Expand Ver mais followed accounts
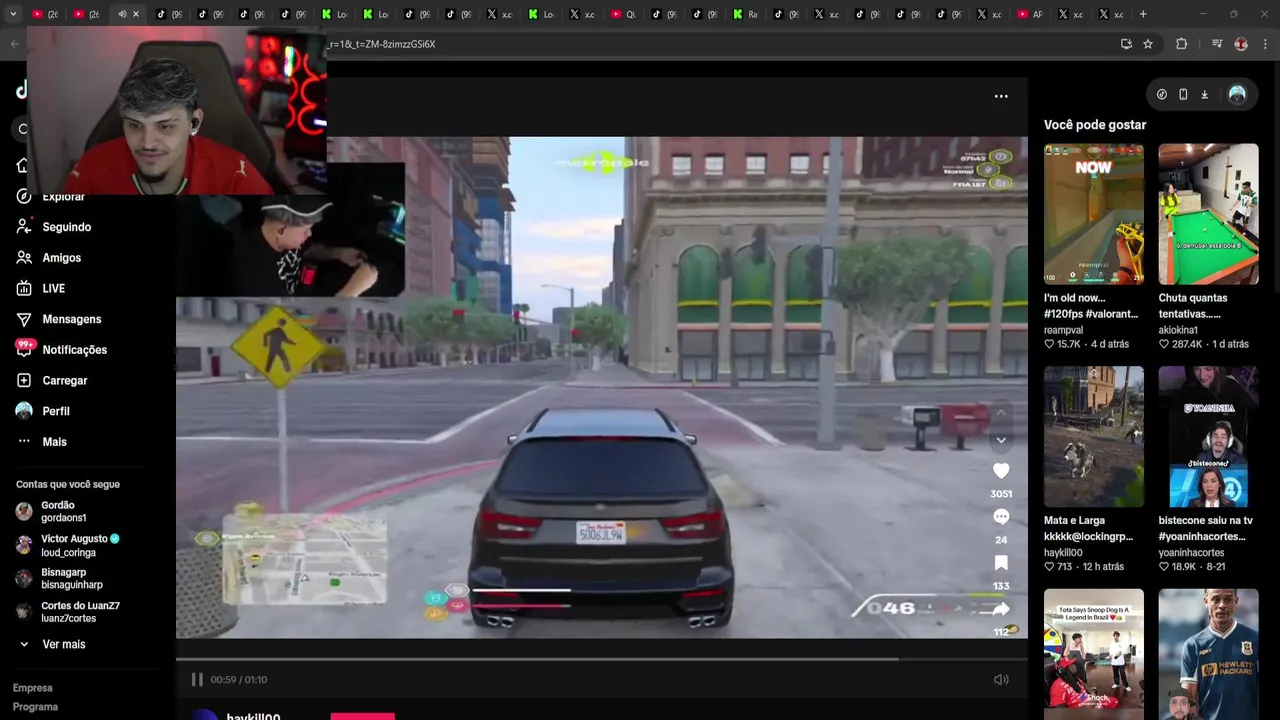Viewport: 1280px width, 720px height. tap(52, 644)
